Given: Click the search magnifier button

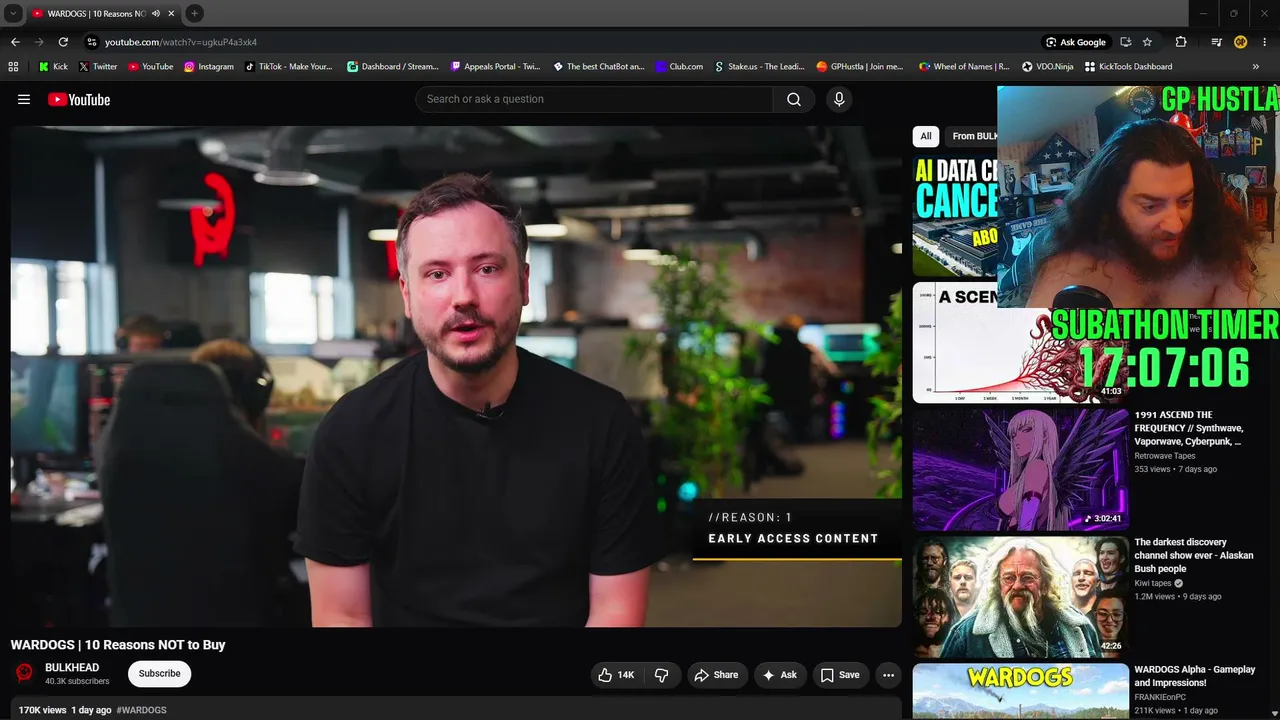Looking at the screenshot, I should pyautogui.click(x=794, y=99).
